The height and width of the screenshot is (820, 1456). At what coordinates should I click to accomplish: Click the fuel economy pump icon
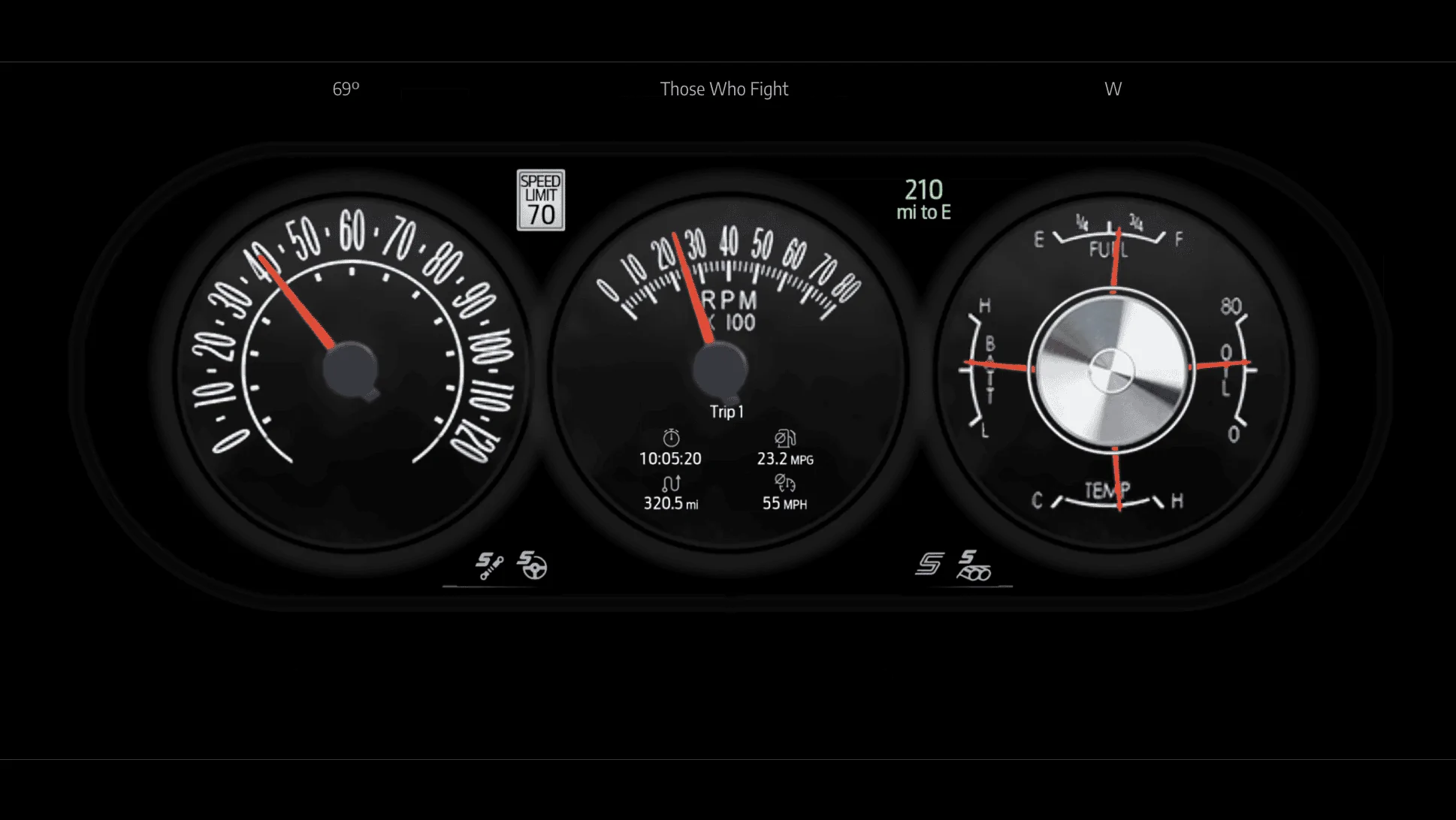[x=785, y=438]
